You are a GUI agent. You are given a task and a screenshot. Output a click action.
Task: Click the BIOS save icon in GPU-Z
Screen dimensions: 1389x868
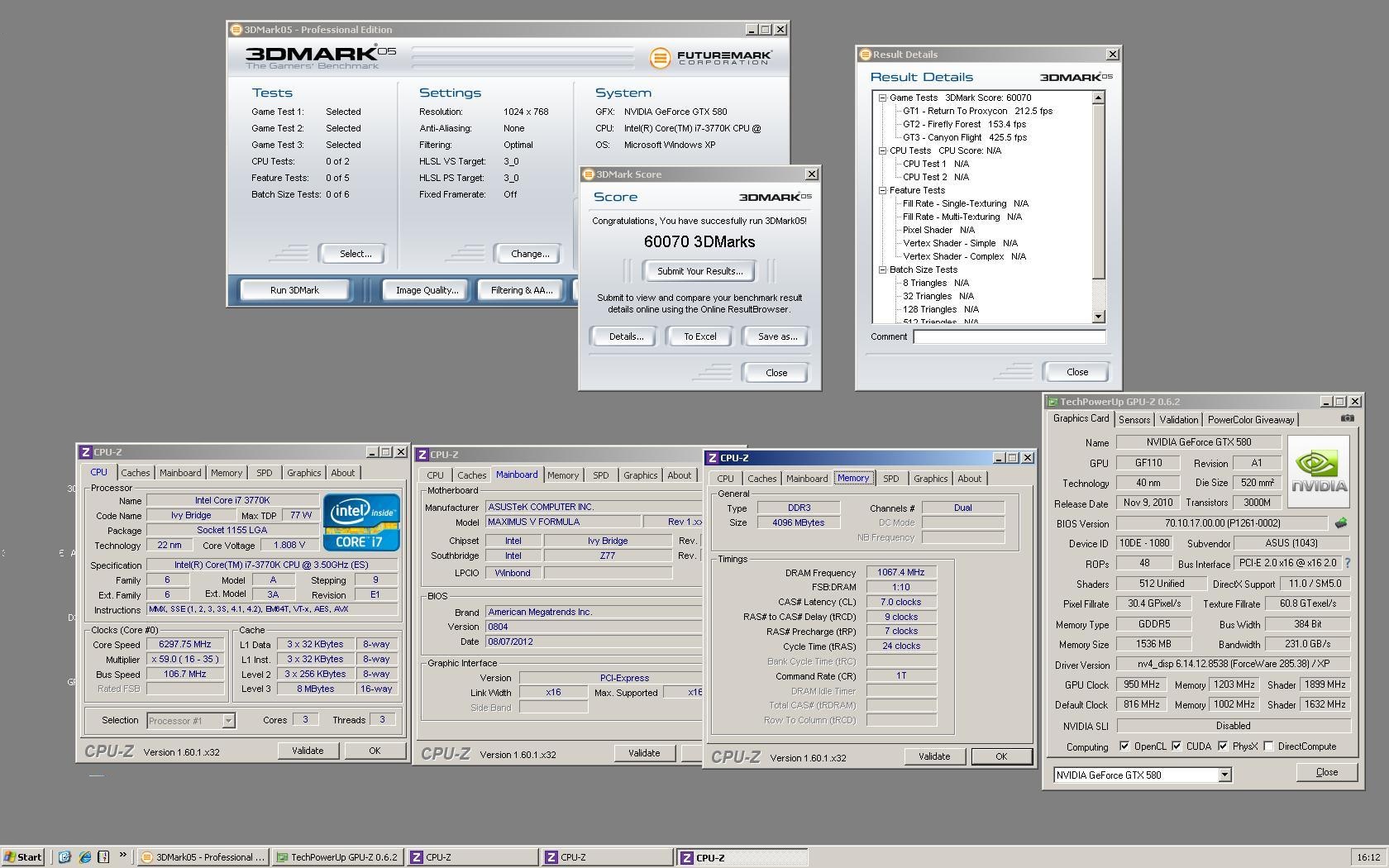coord(1340,522)
